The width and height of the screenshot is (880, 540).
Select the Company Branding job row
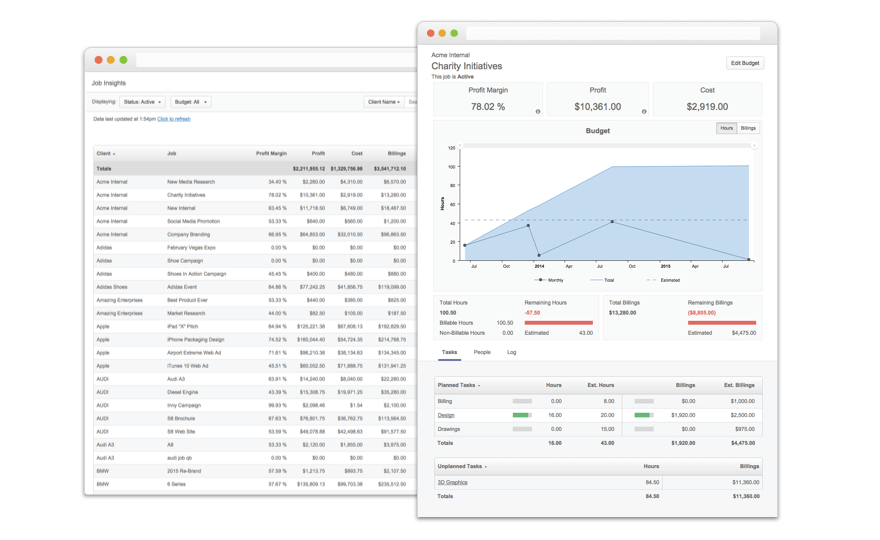[x=255, y=235]
